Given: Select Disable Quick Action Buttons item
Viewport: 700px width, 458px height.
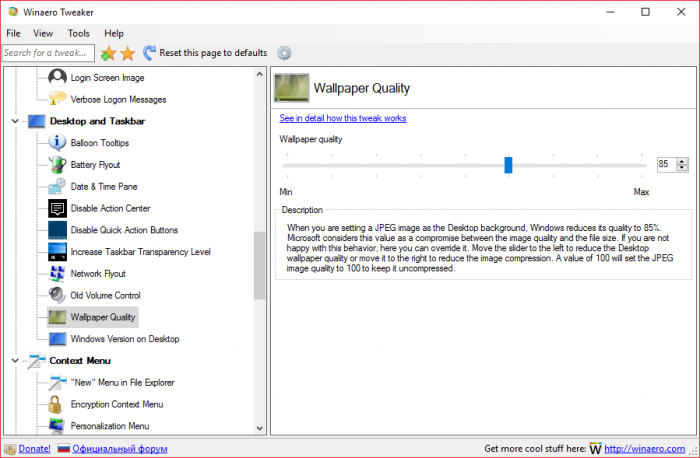Looking at the screenshot, I should click(124, 230).
